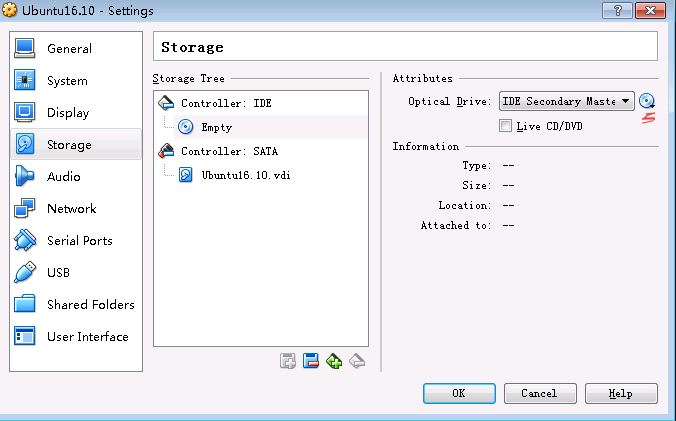This screenshot has height=421, width=676.
Task: Click the hard disk icon for Ubuntu16.10.vdi
Action: 185,175
